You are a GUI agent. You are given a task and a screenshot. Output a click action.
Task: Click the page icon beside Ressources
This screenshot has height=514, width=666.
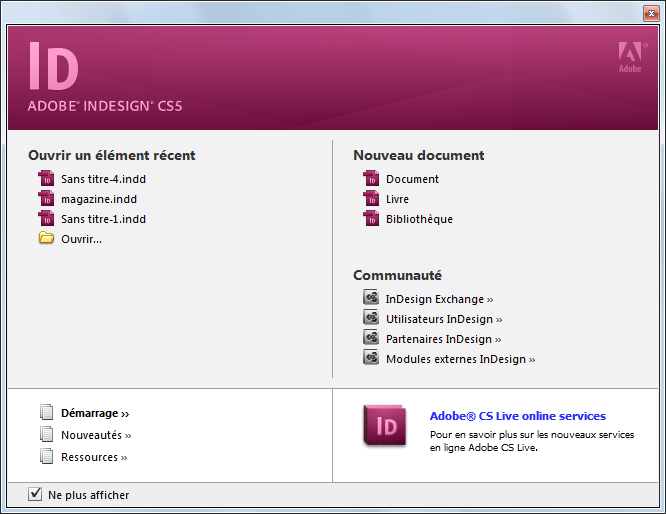point(46,456)
